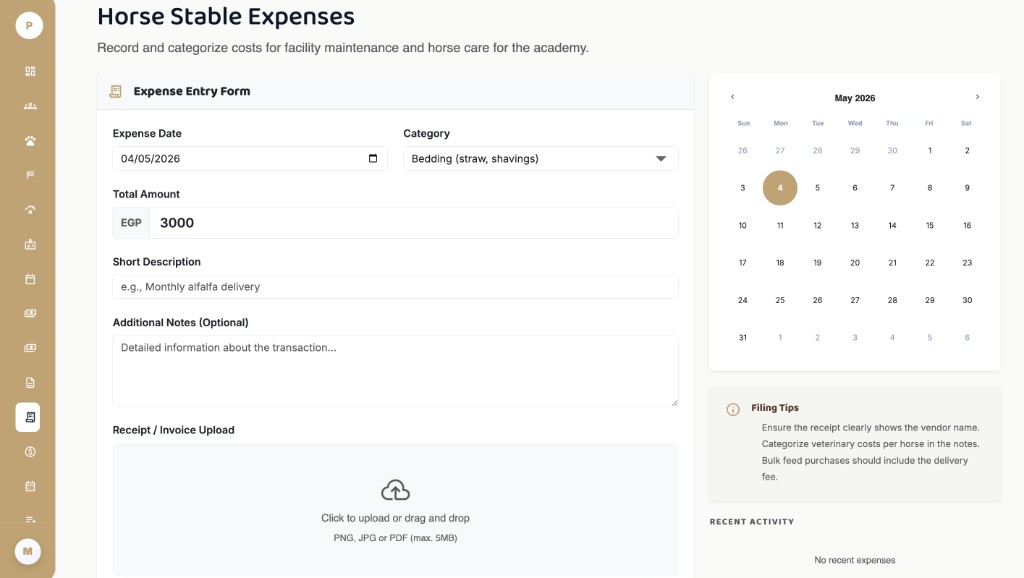The width and height of the screenshot is (1024, 578).
Task: Click the cloud upload icon
Action: pos(395,490)
